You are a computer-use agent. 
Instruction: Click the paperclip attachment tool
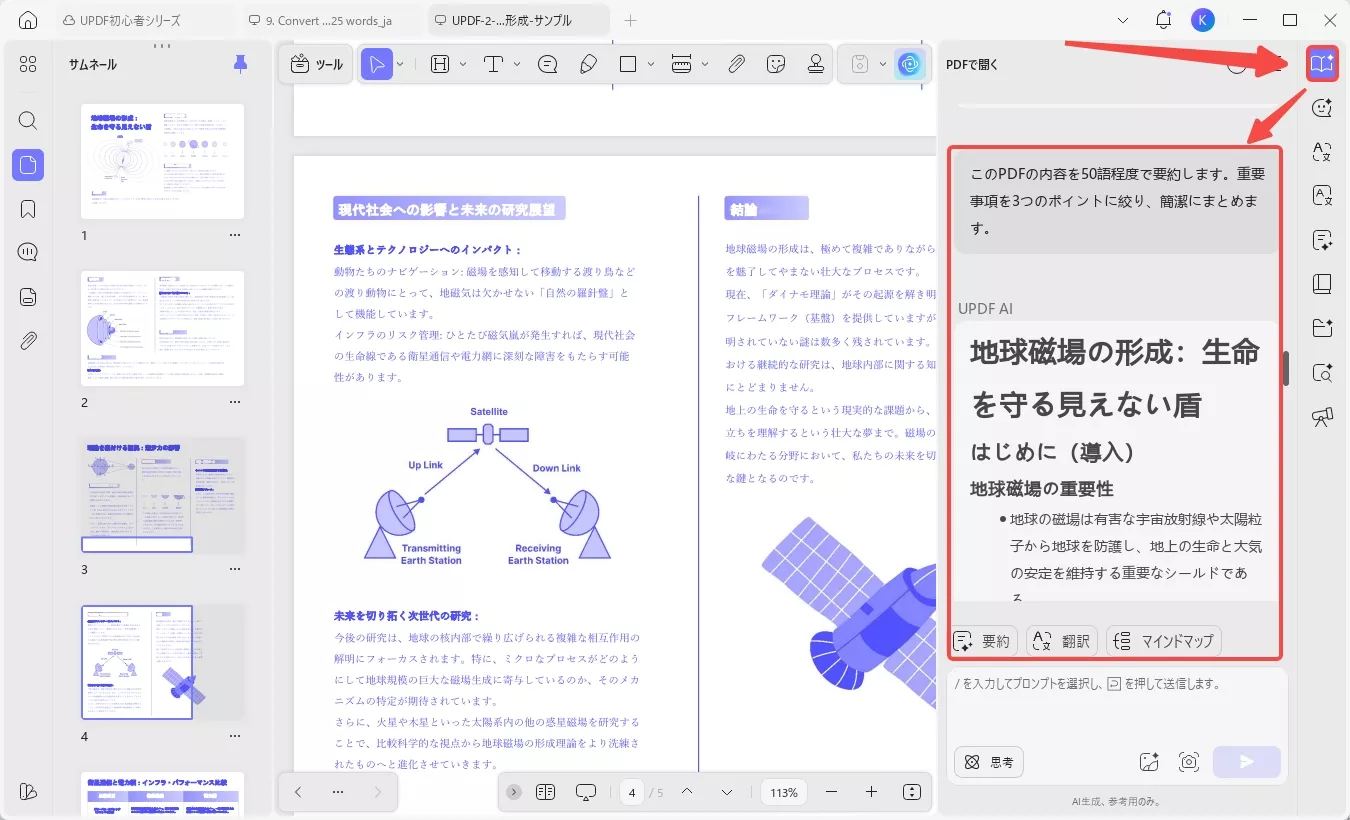[x=736, y=63]
